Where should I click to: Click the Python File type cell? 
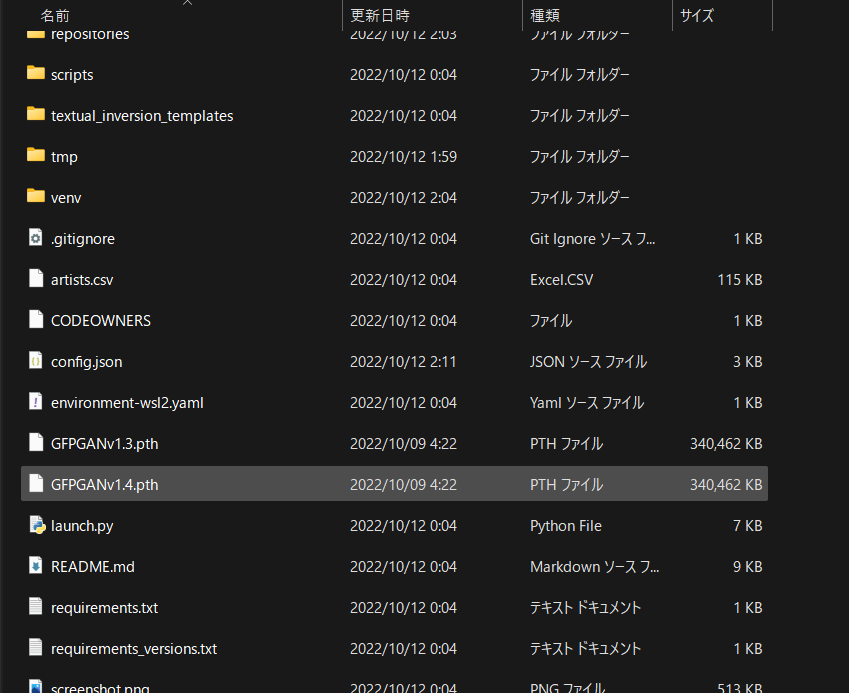pos(566,526)
